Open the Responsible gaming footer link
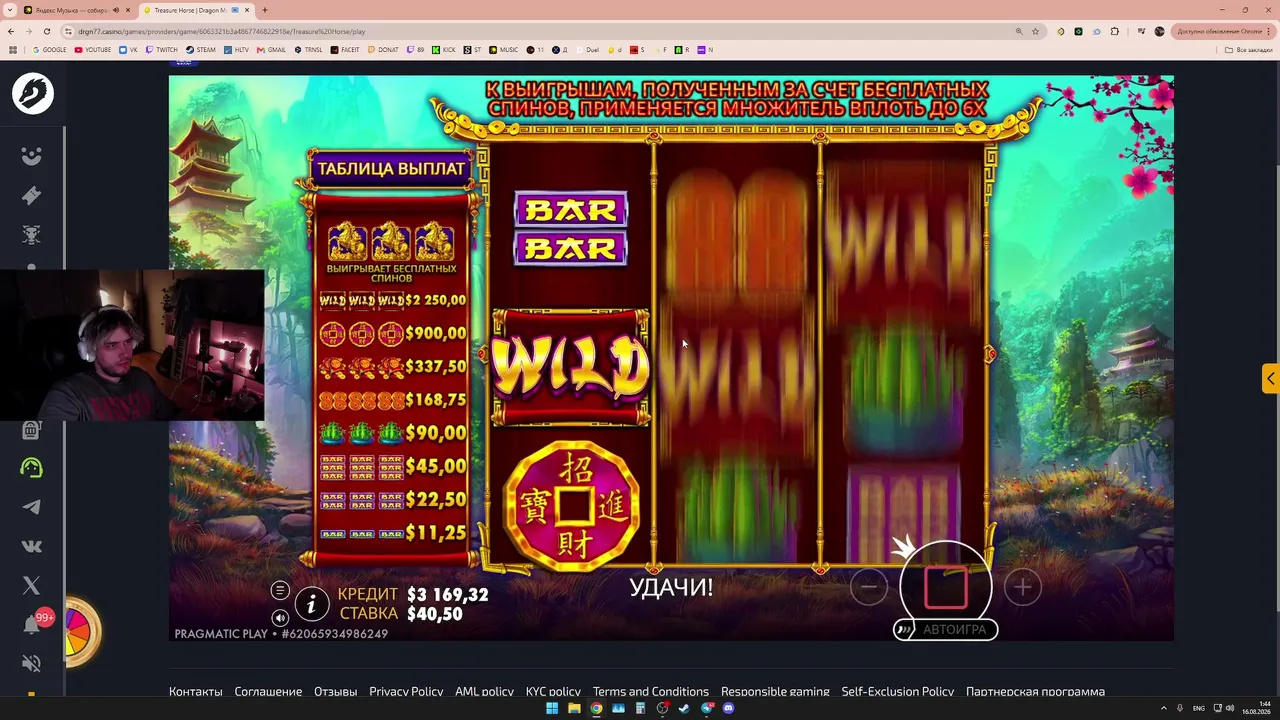 pos(775,691)
